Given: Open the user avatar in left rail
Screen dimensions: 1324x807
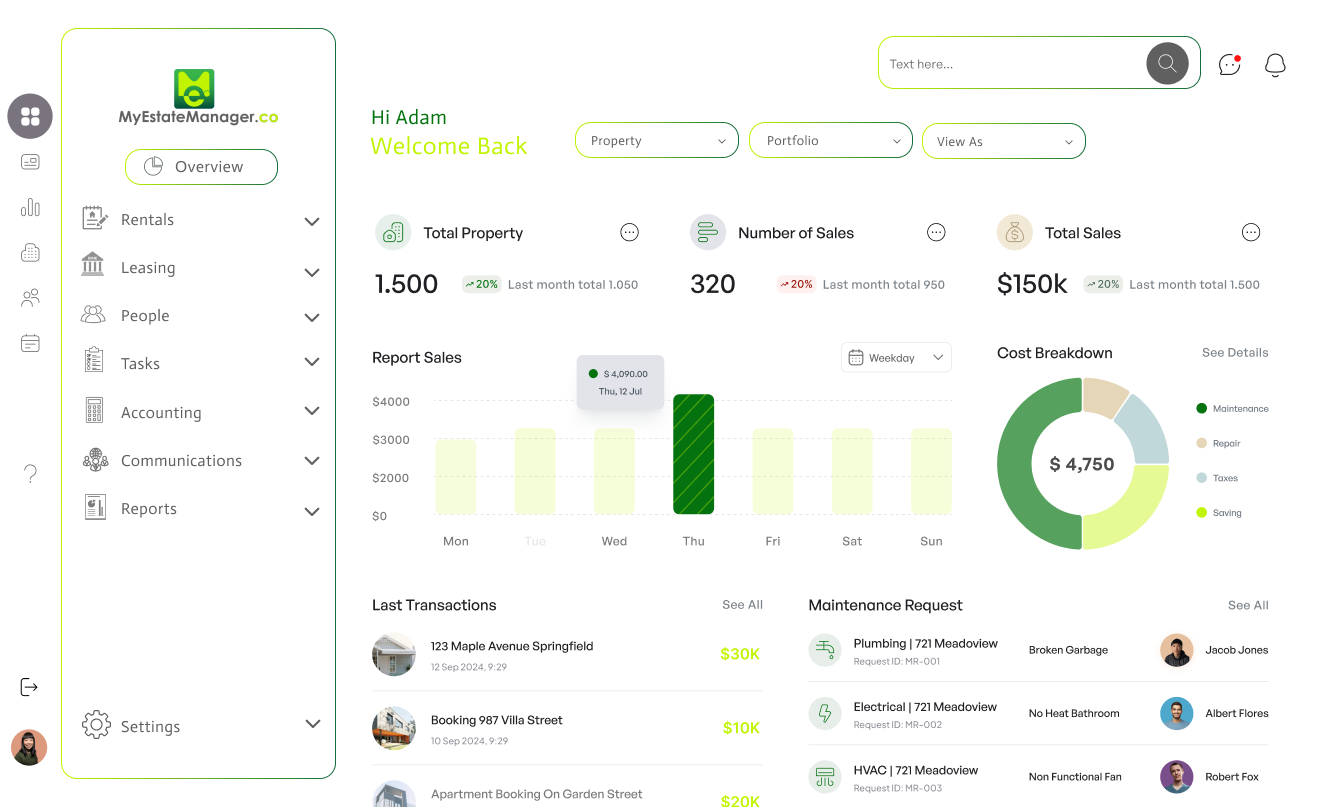Looking at the screenshot, I should pos(29,747).
